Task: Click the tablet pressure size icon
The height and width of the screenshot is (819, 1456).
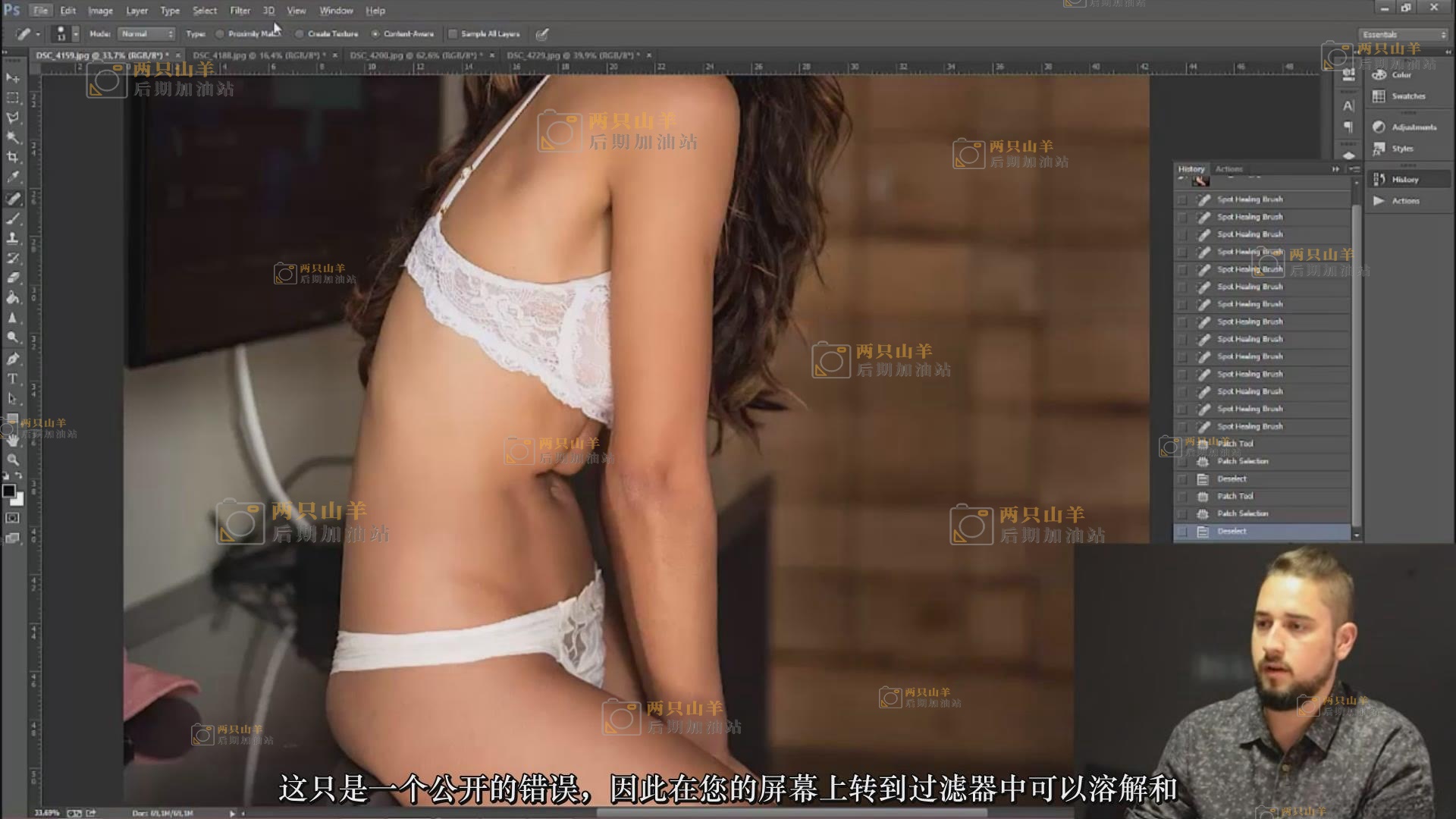Action: pos(541,34)
